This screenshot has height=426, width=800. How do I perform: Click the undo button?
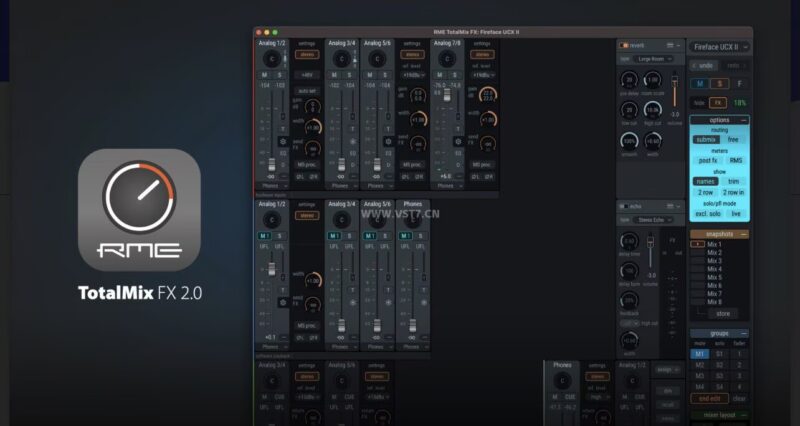click(x=703, y=66)
